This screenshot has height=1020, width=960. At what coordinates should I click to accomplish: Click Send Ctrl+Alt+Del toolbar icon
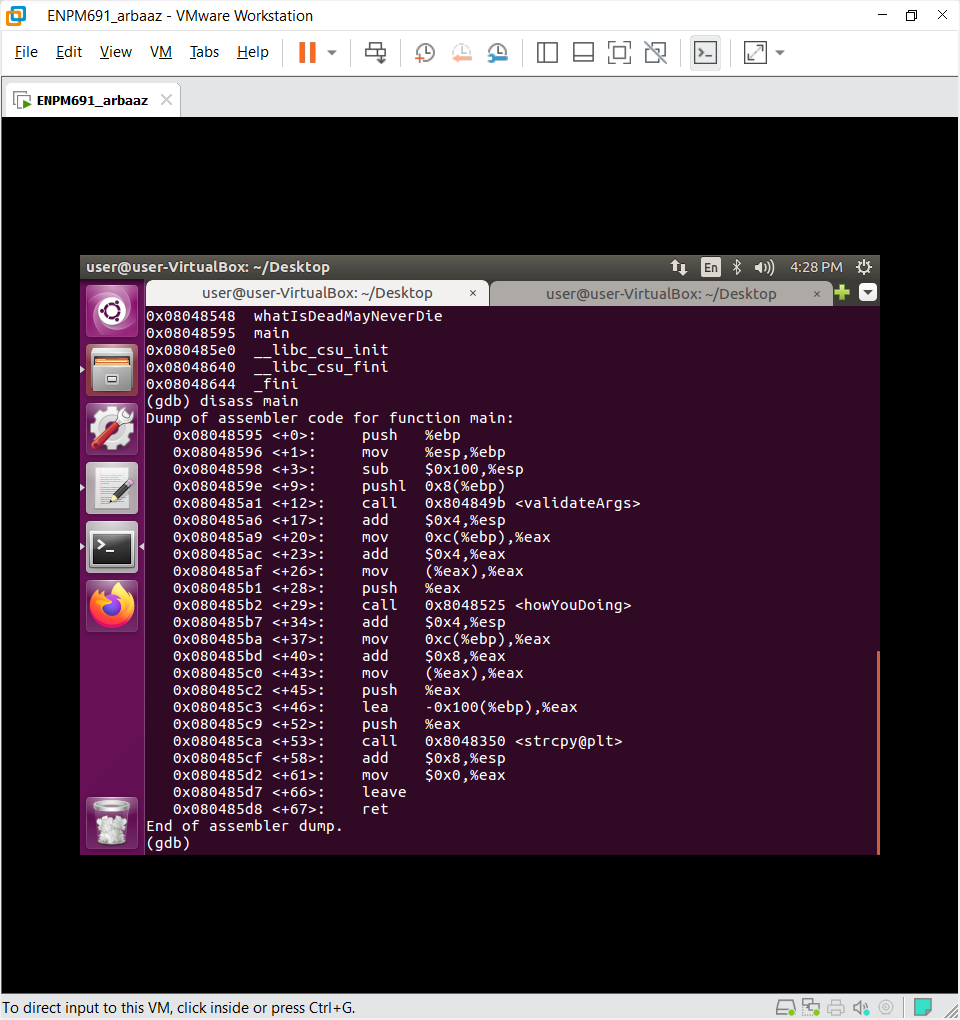click(376, 53)
